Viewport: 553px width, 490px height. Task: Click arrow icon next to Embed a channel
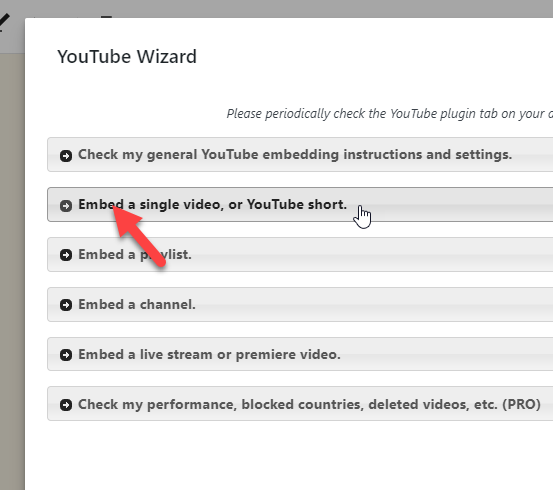[66, 305]
